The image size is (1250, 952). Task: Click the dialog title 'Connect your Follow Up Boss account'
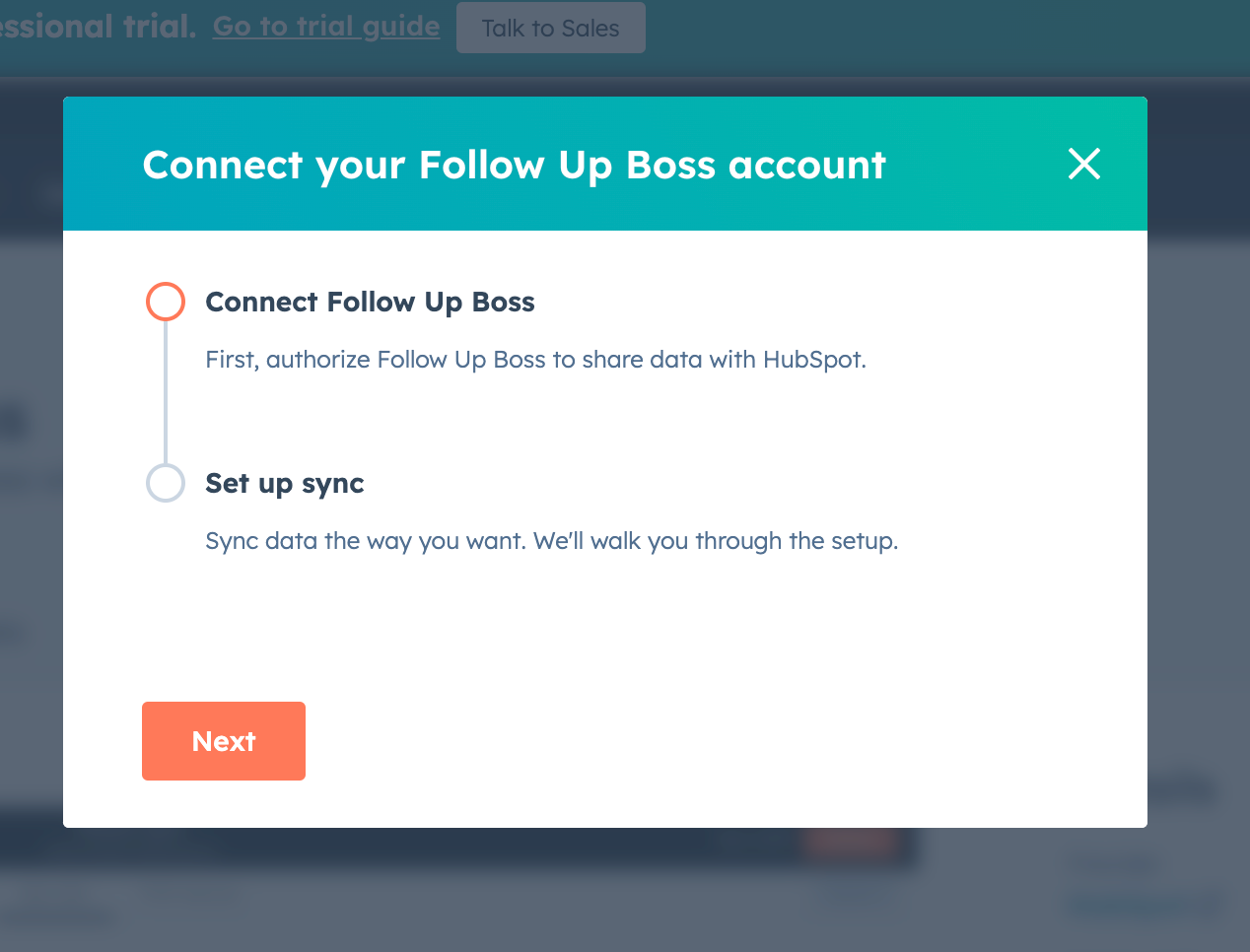(515, 165)
